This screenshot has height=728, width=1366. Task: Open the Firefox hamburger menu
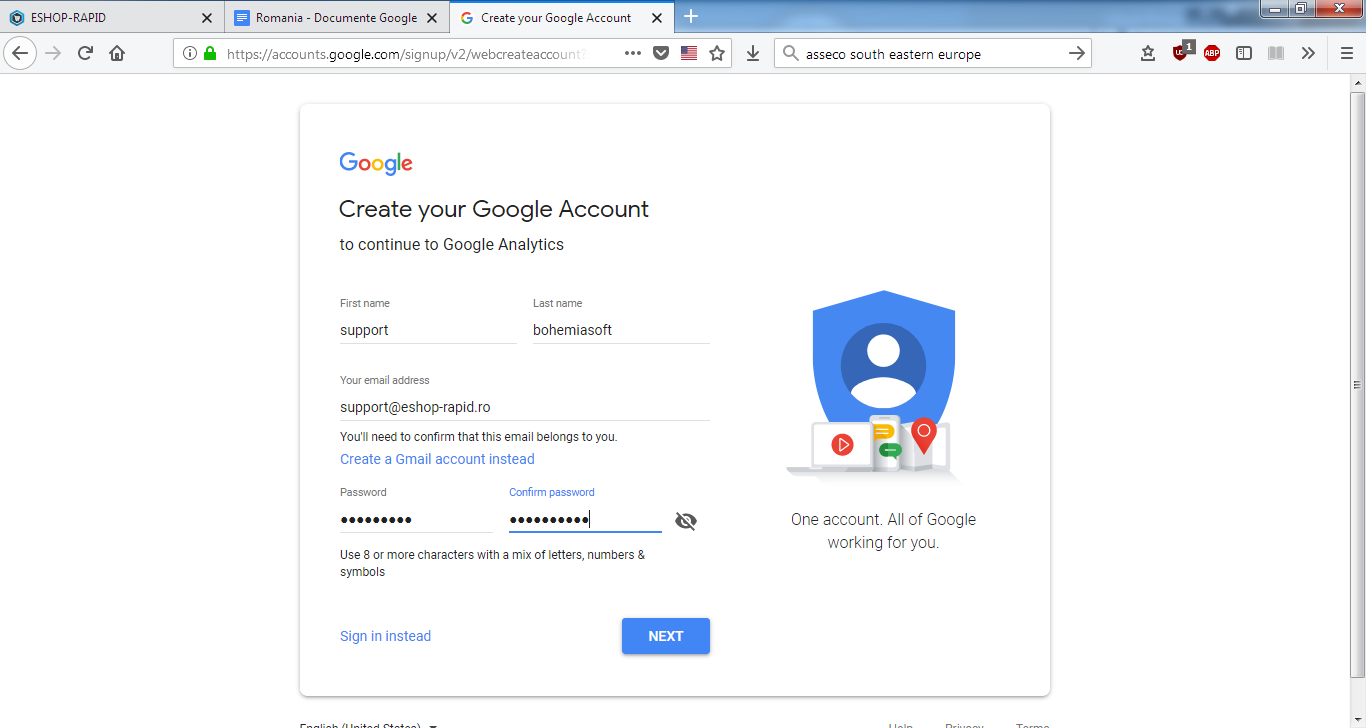coord(1347,54)
